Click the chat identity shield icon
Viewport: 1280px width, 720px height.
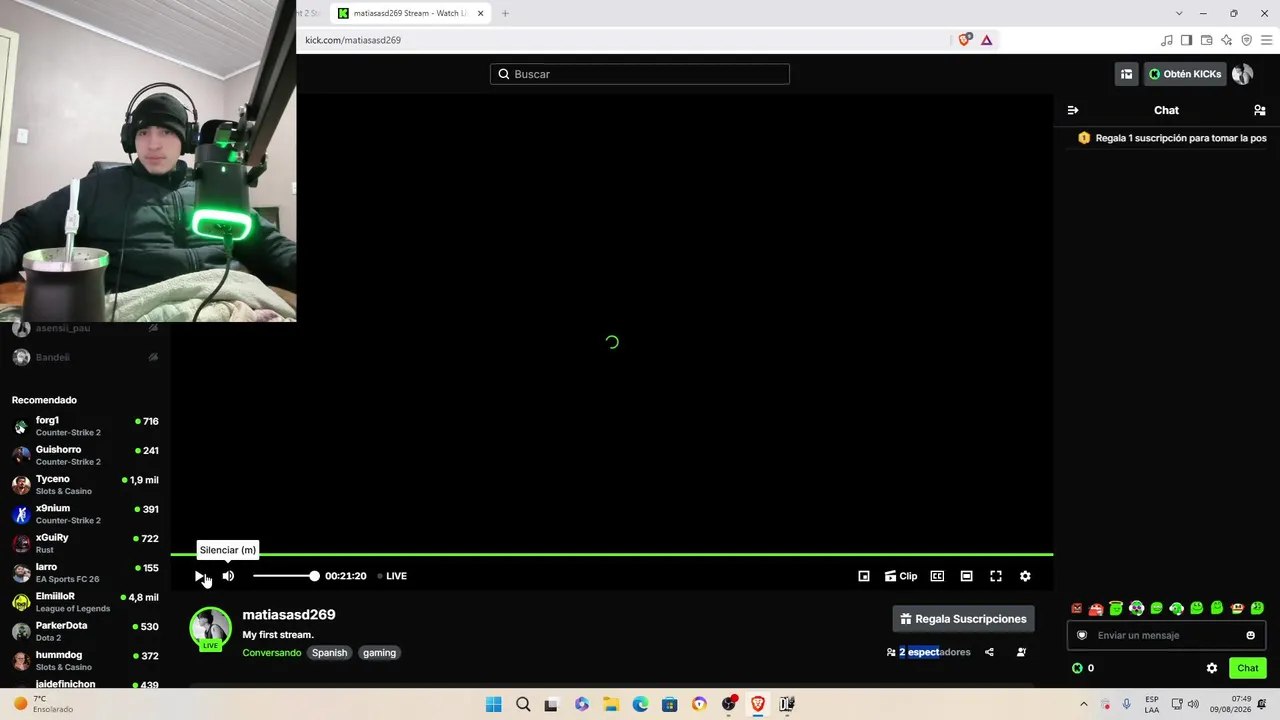click(1081, 635)
